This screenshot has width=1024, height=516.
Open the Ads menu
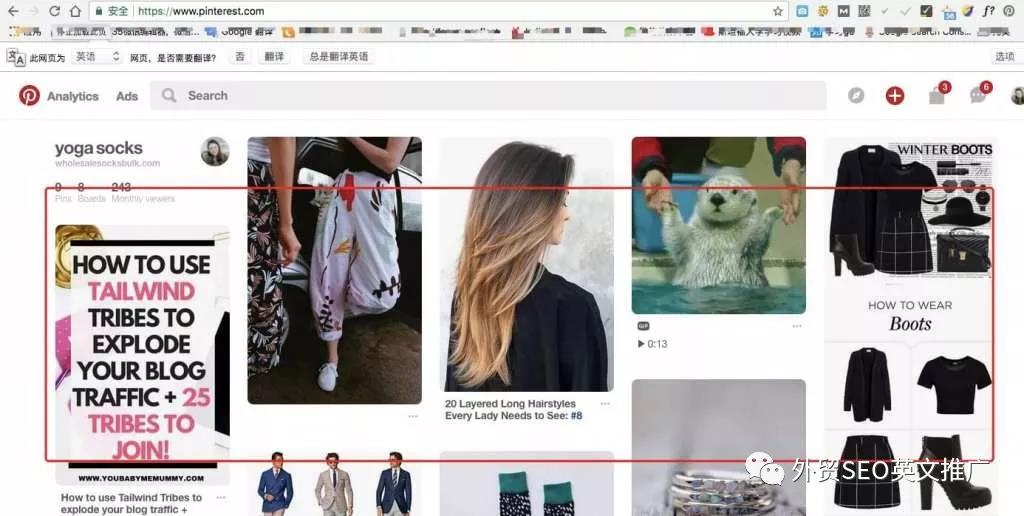pos(127,96)
